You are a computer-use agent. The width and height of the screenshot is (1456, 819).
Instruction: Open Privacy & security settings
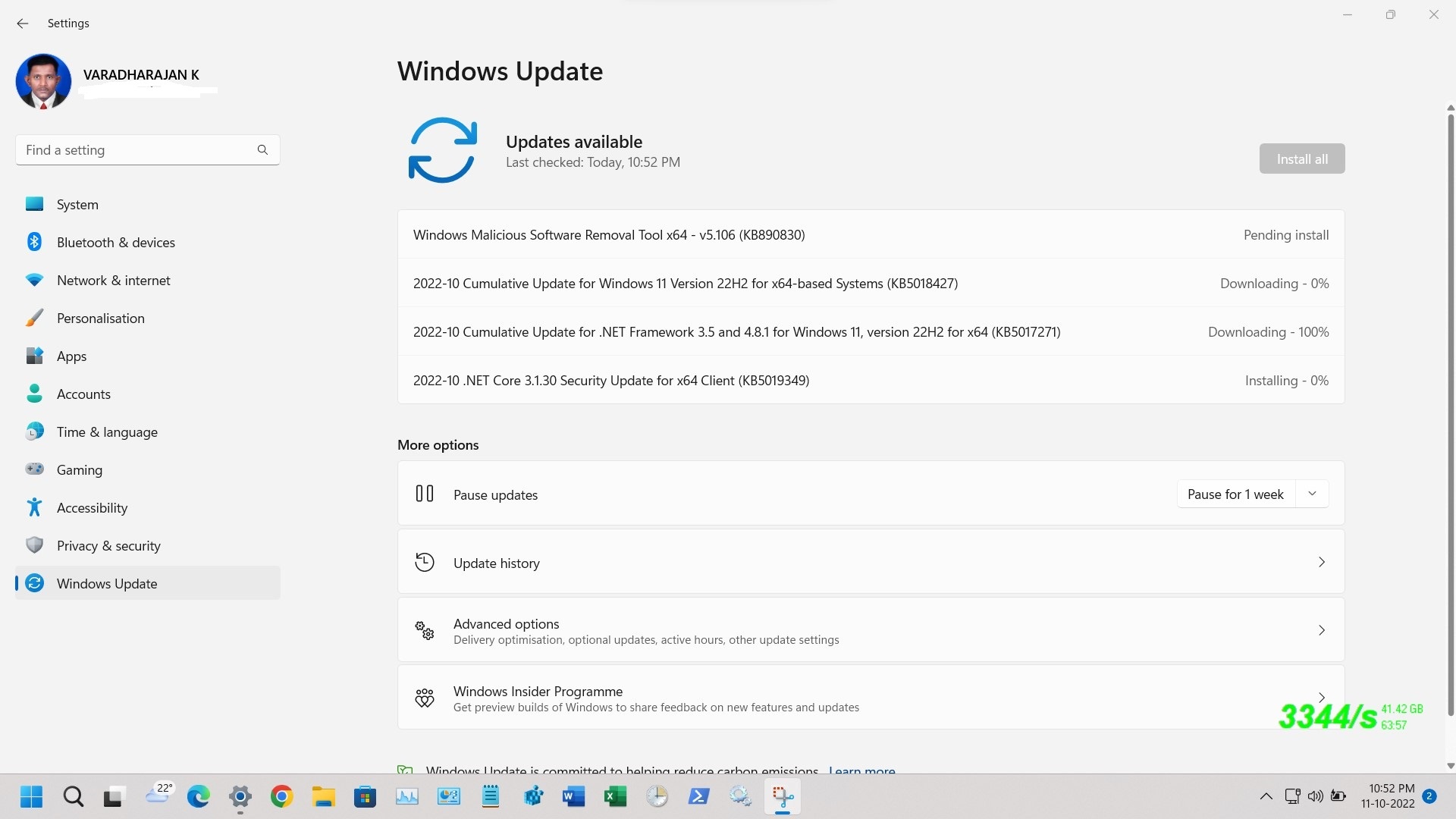[108, 545]
